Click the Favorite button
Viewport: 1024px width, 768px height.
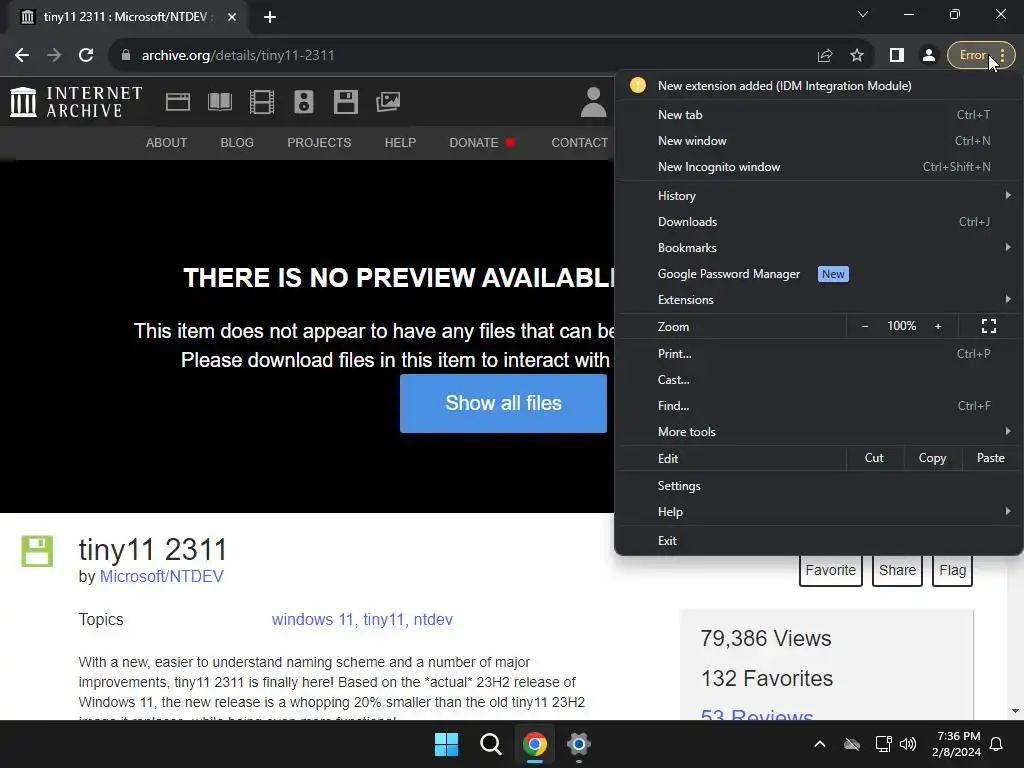[831, 570]
